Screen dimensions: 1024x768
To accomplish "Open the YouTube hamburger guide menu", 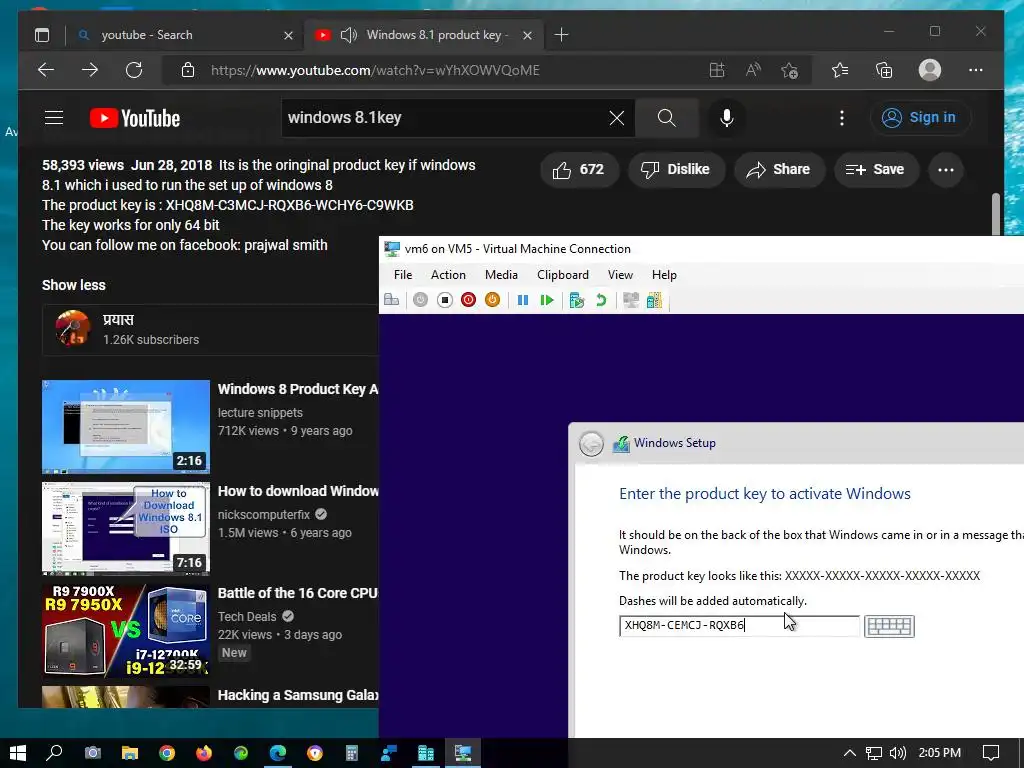I will tap(54, 118).
